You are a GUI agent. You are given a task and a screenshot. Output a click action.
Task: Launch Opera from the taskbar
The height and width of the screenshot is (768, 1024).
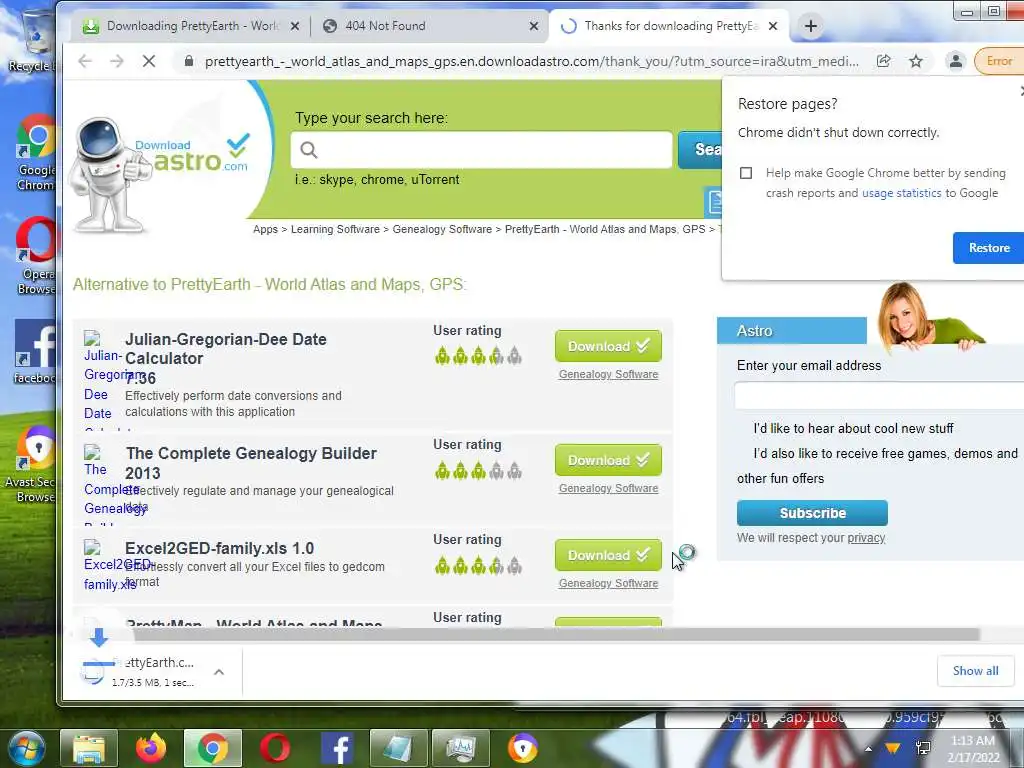click(x=275, y=748)
